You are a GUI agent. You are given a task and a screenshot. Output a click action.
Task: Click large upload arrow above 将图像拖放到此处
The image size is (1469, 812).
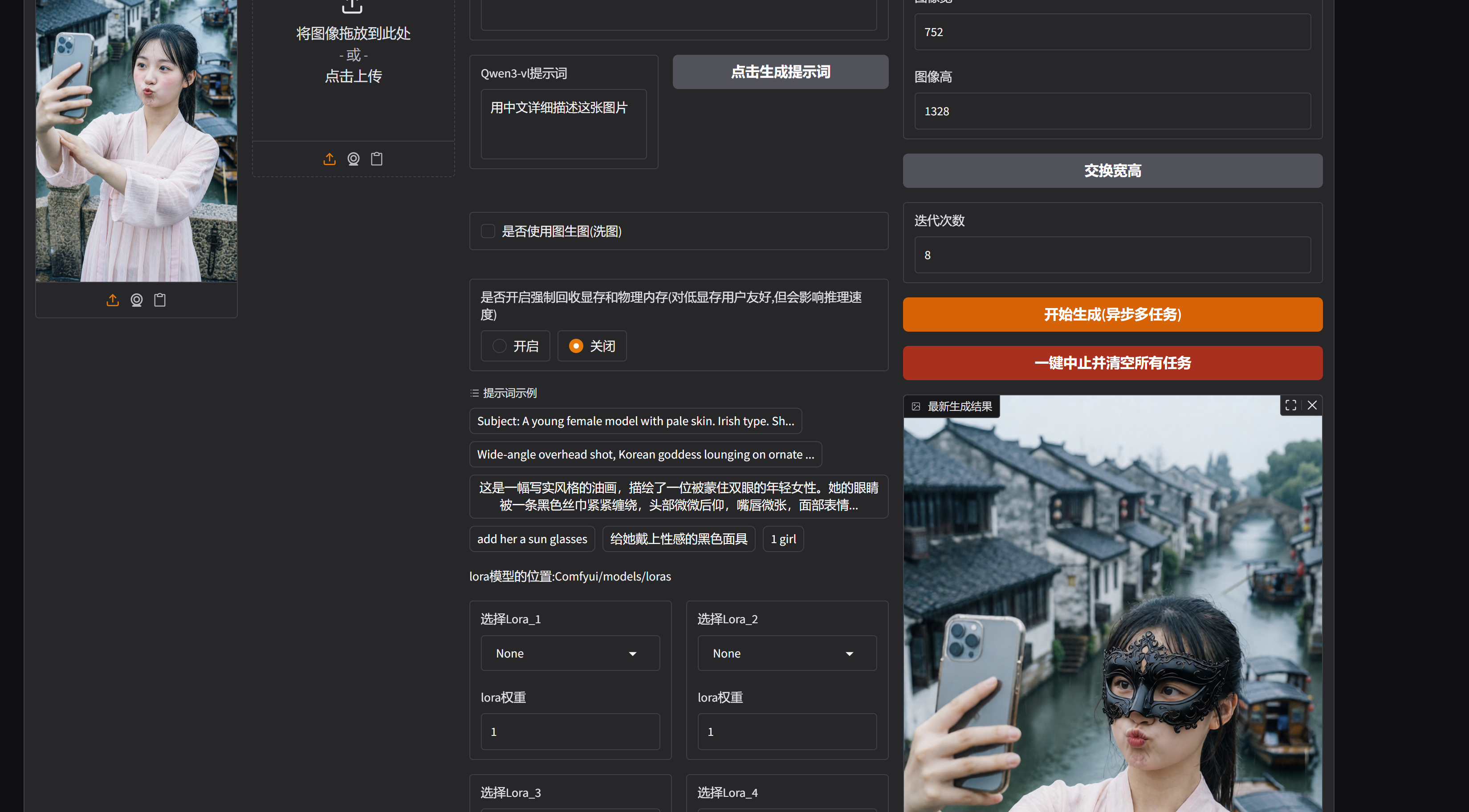pos(352,6)
